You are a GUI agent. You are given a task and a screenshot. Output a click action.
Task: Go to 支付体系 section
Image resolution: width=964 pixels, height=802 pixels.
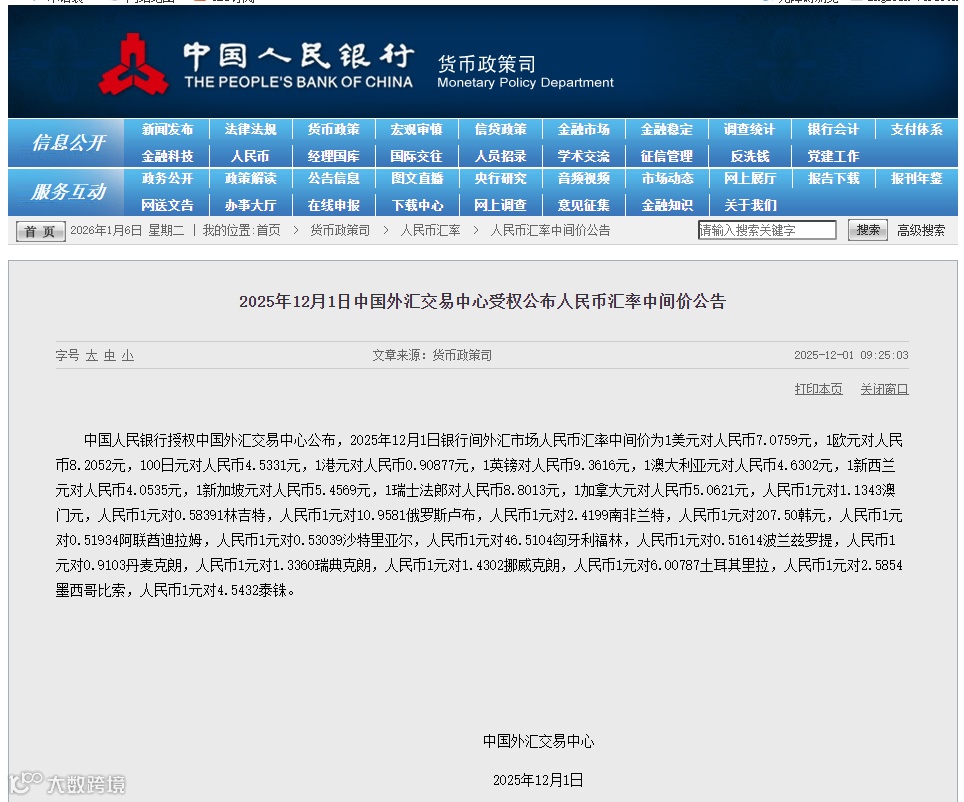click(917, 130)
